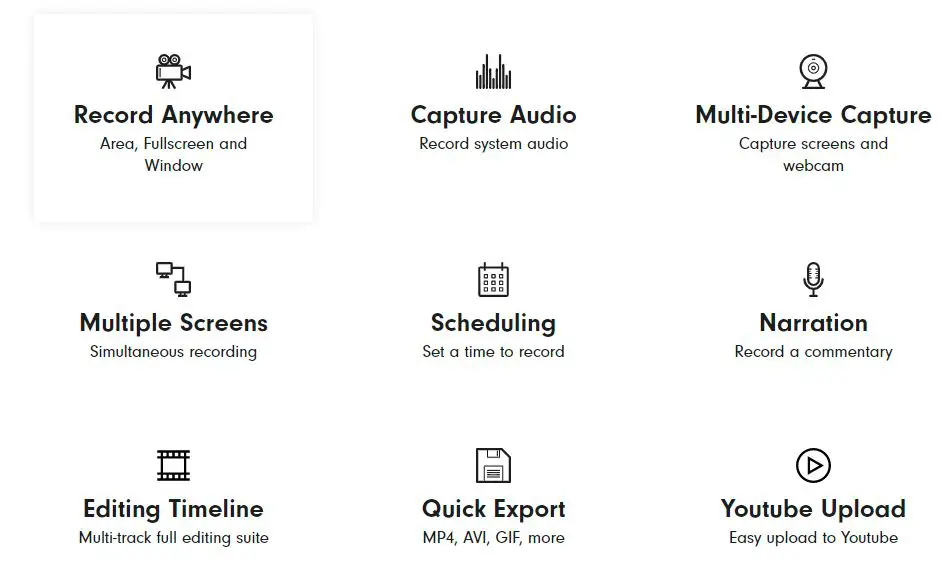Screen dimensions: 950x577
Task: Select the text "Record a commentary"
Action: click(813, 352)
